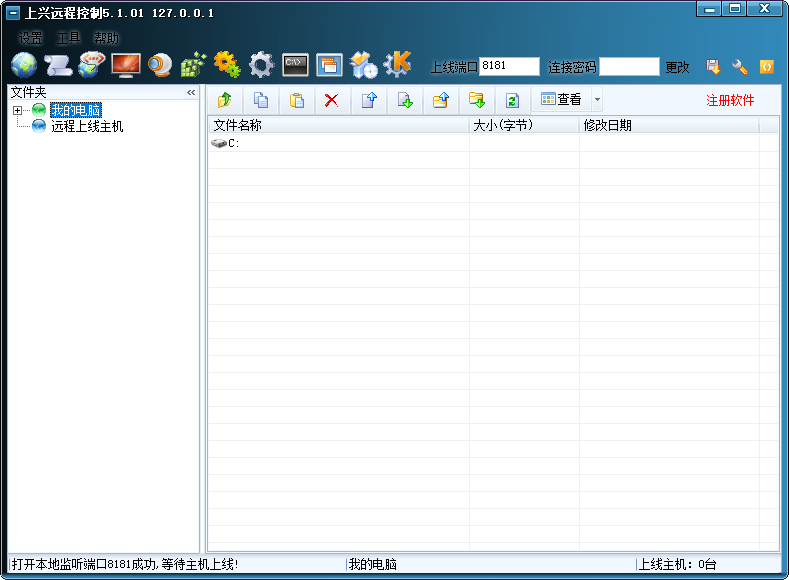Click the wrench tool icon
This screenshot has width=789, height=580.
point(740,67)
